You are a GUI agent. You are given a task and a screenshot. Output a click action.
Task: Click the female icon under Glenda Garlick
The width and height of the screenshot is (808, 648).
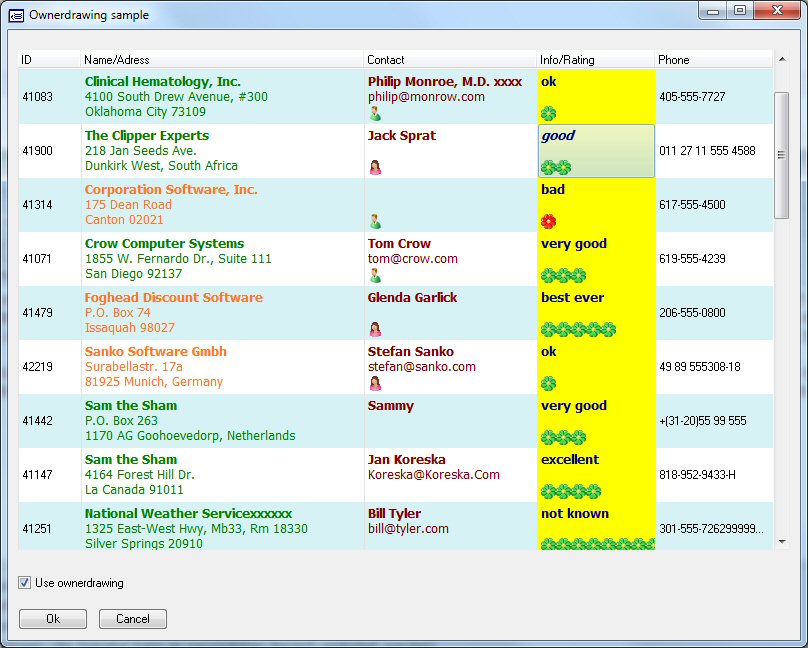375,329
